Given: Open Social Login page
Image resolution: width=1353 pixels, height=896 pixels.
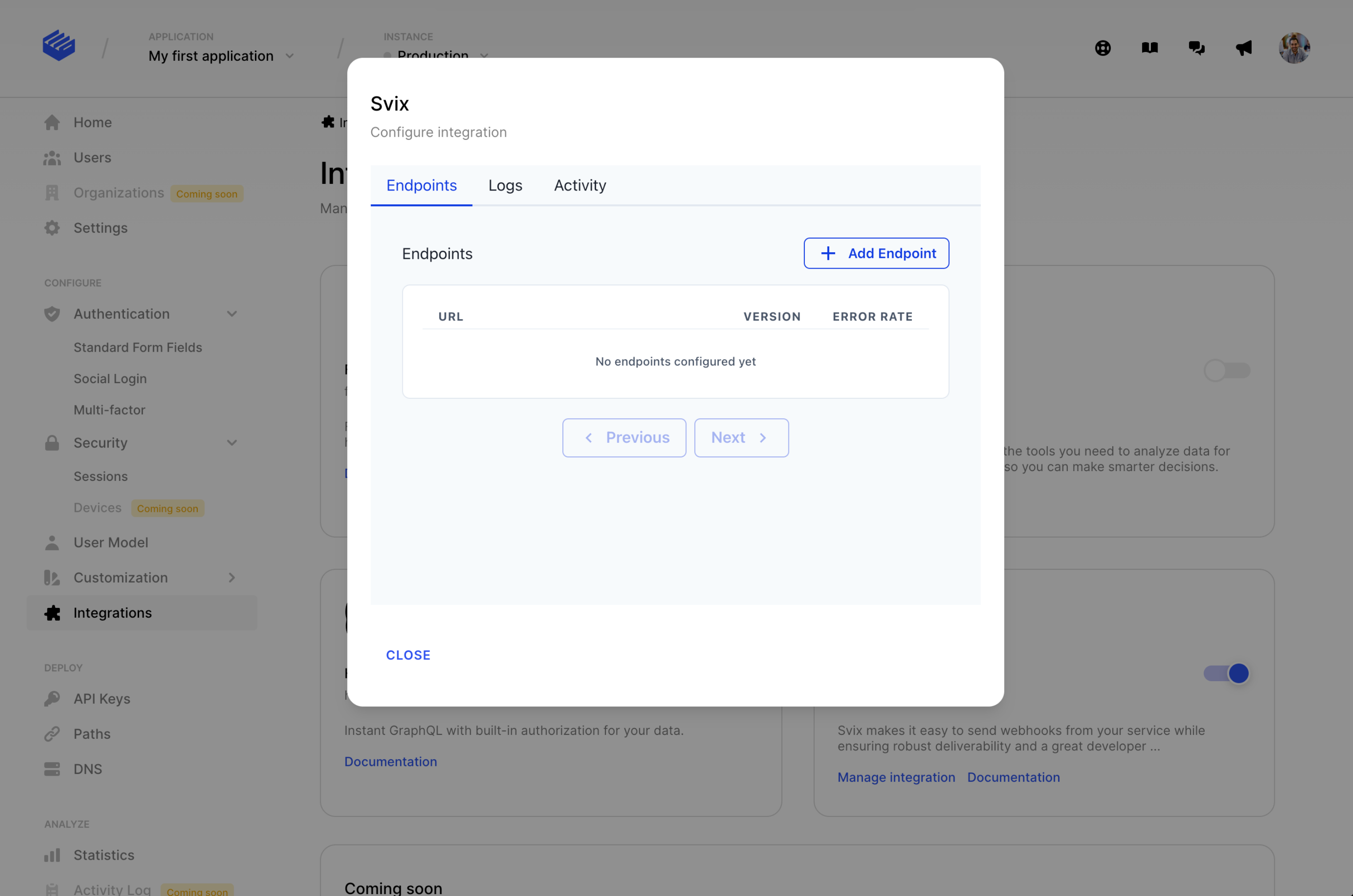Looking at the screenshot, I should (x=110, y=379).
